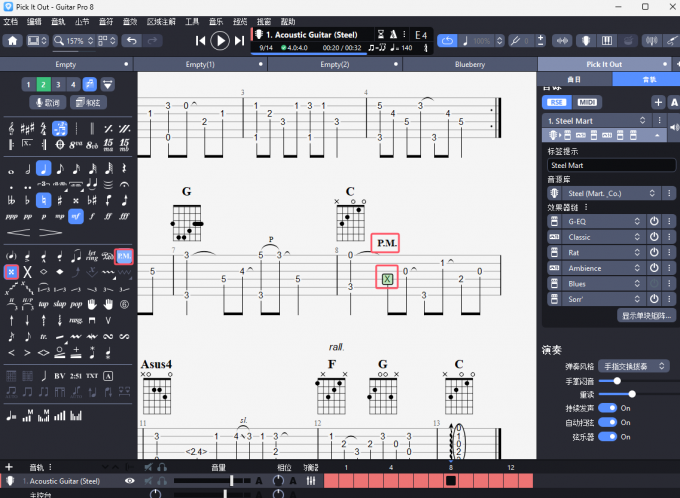Adjust the 重读 accent slider
The height and width of the screenshot is (498, 680).
[632, 395]
